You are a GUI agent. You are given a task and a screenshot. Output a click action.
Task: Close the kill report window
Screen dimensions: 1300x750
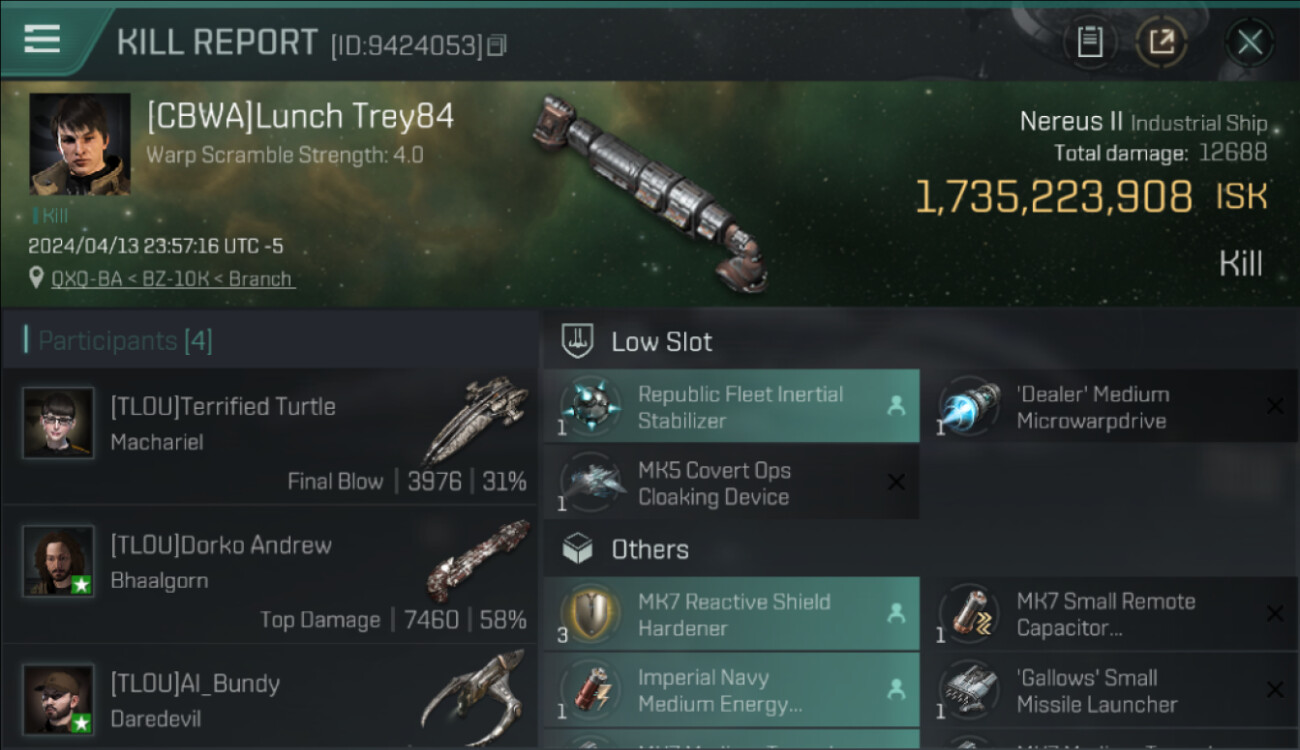1249,42
